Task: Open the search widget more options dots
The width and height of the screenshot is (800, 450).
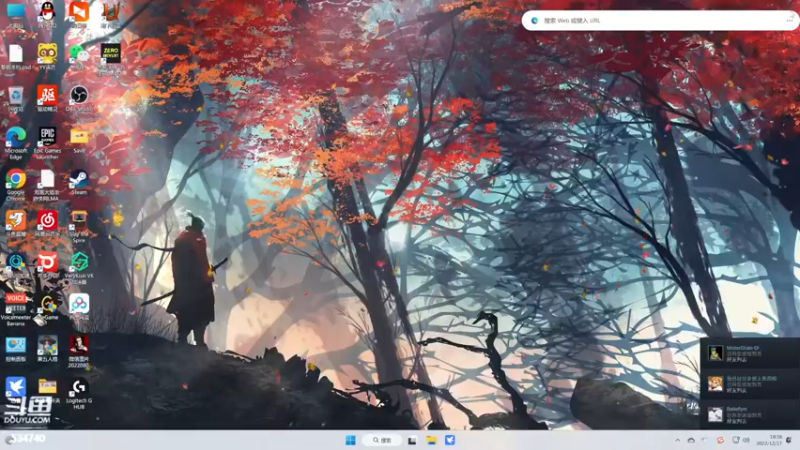Action: (x=790, y=20)
